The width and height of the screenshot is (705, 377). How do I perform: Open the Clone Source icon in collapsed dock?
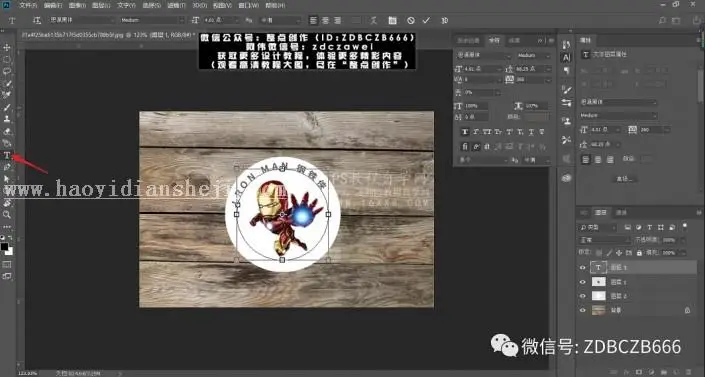[x=566, y=121]
